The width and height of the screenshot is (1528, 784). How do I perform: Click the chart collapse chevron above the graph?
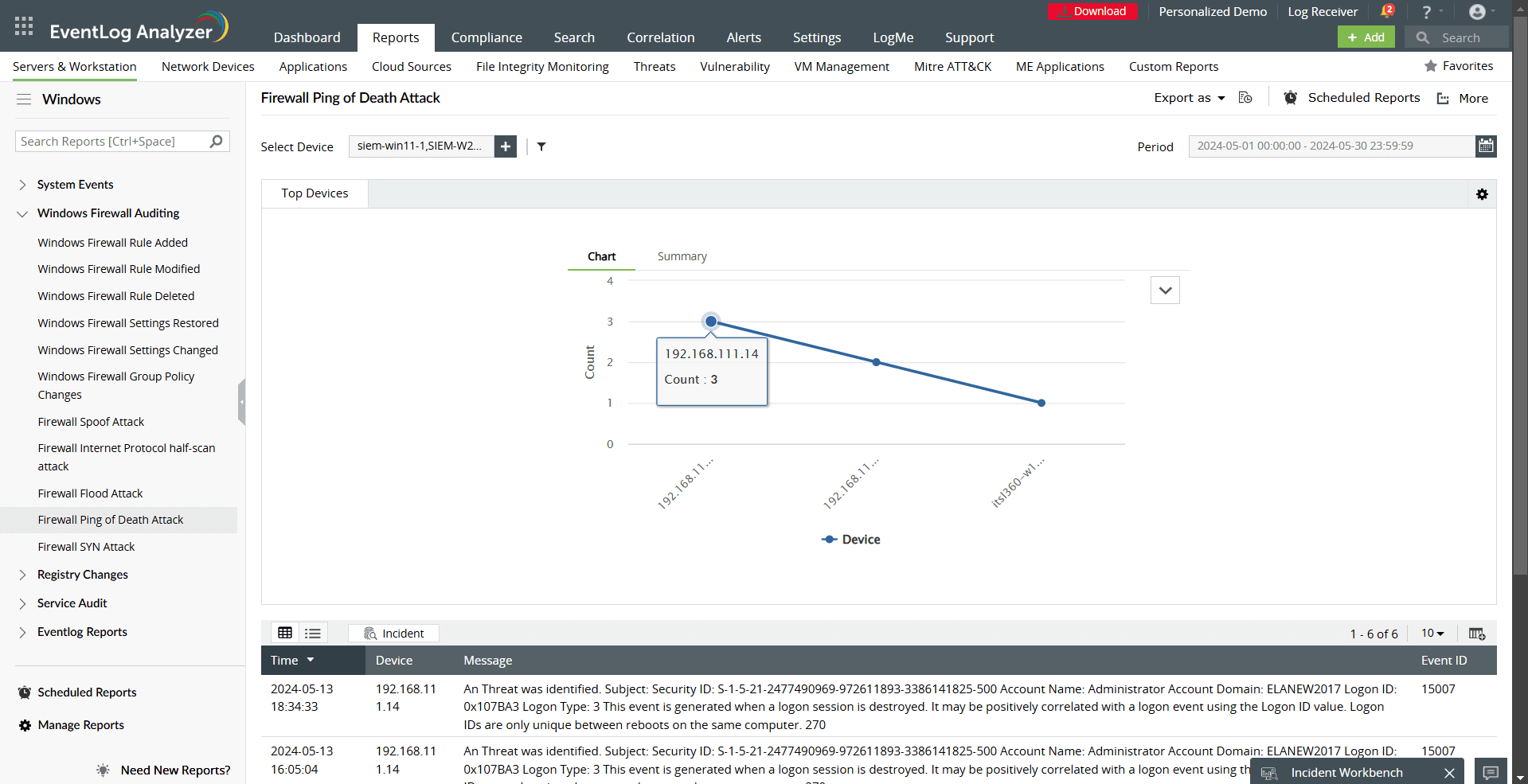(1164, 290)
